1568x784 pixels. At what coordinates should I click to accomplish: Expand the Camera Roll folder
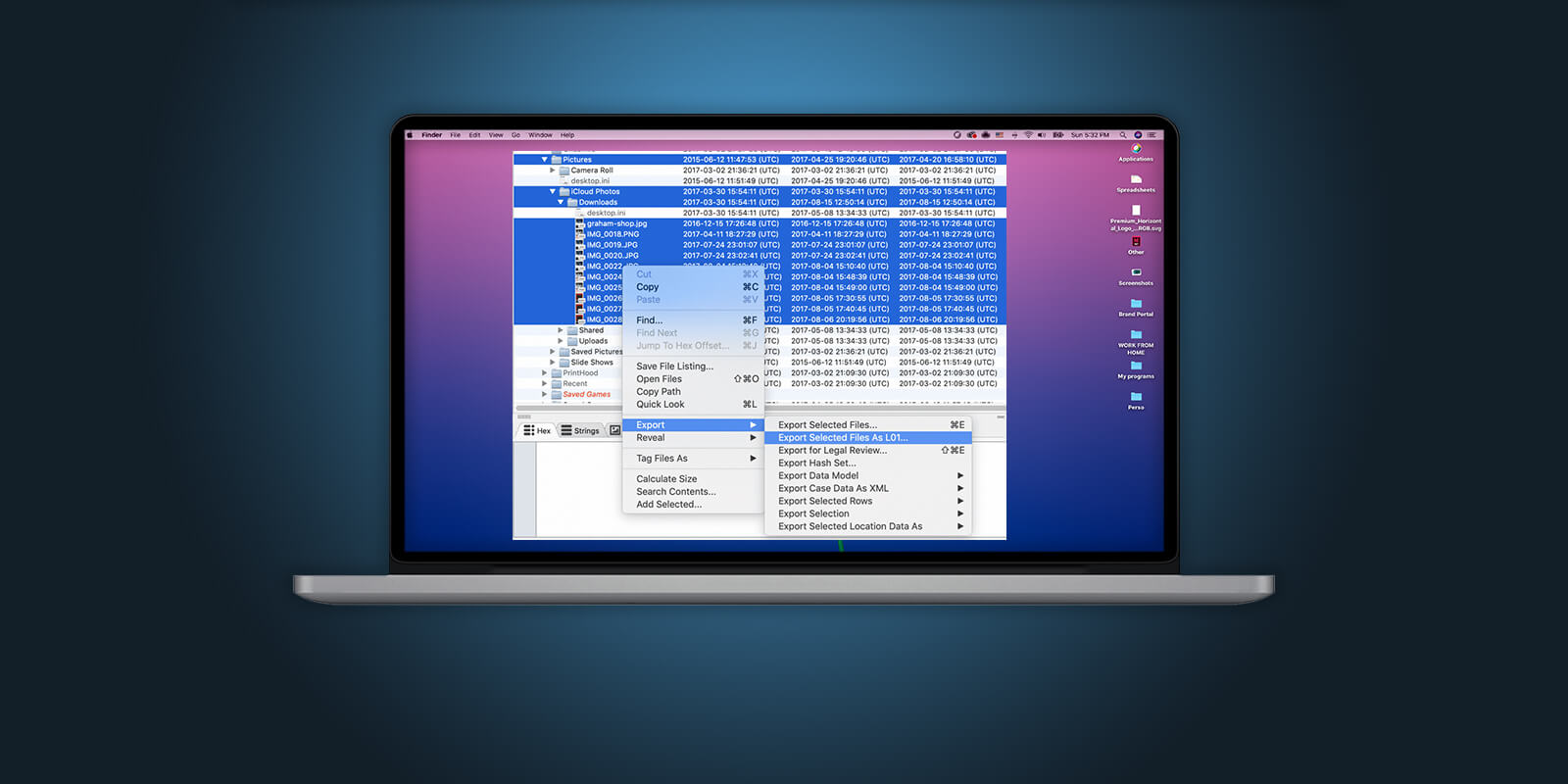click(552, 171)
